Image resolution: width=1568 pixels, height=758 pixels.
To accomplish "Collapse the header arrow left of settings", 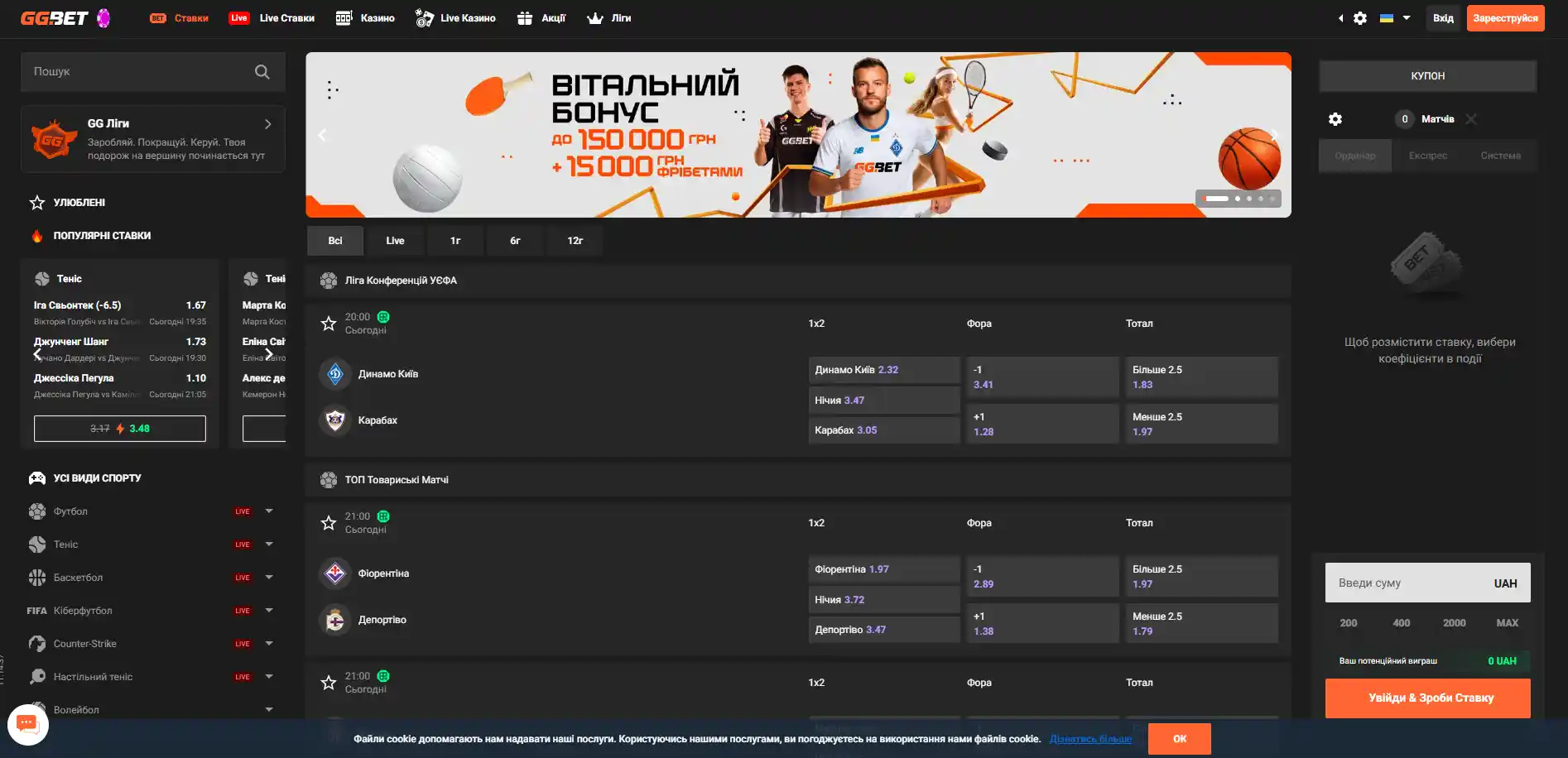I will tap(1340, 18).
